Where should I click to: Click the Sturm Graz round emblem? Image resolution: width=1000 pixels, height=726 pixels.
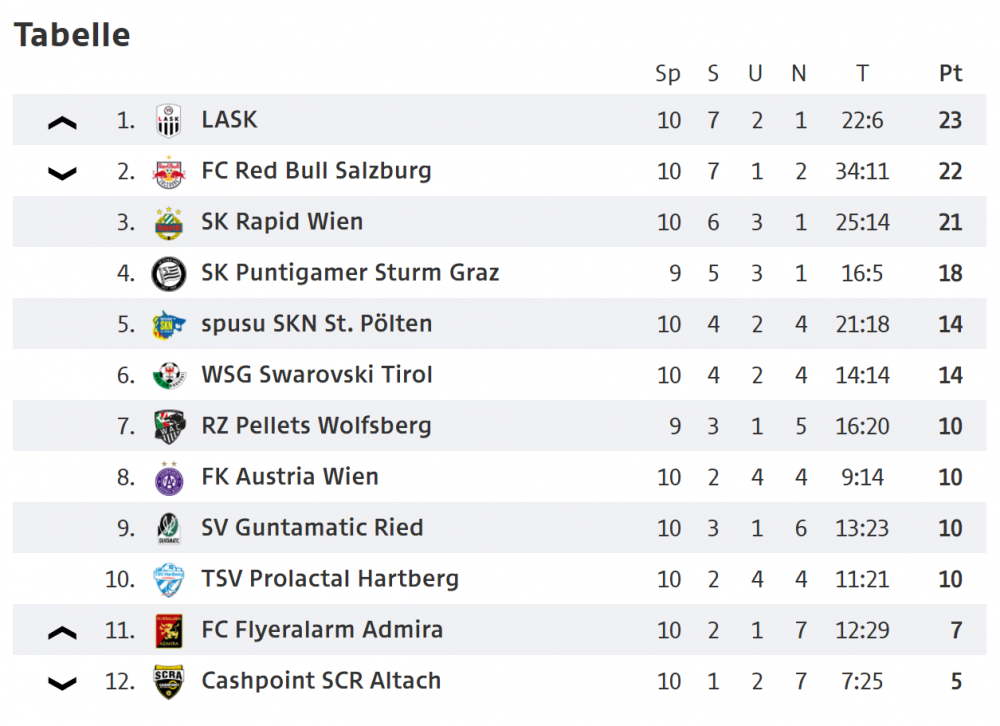(x=169, y=274)
